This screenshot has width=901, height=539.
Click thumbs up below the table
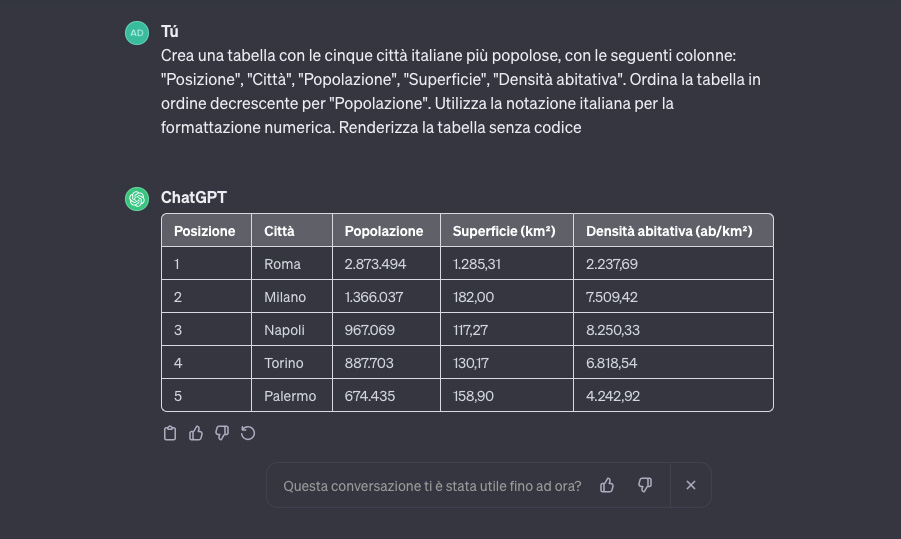click(196, 433)
